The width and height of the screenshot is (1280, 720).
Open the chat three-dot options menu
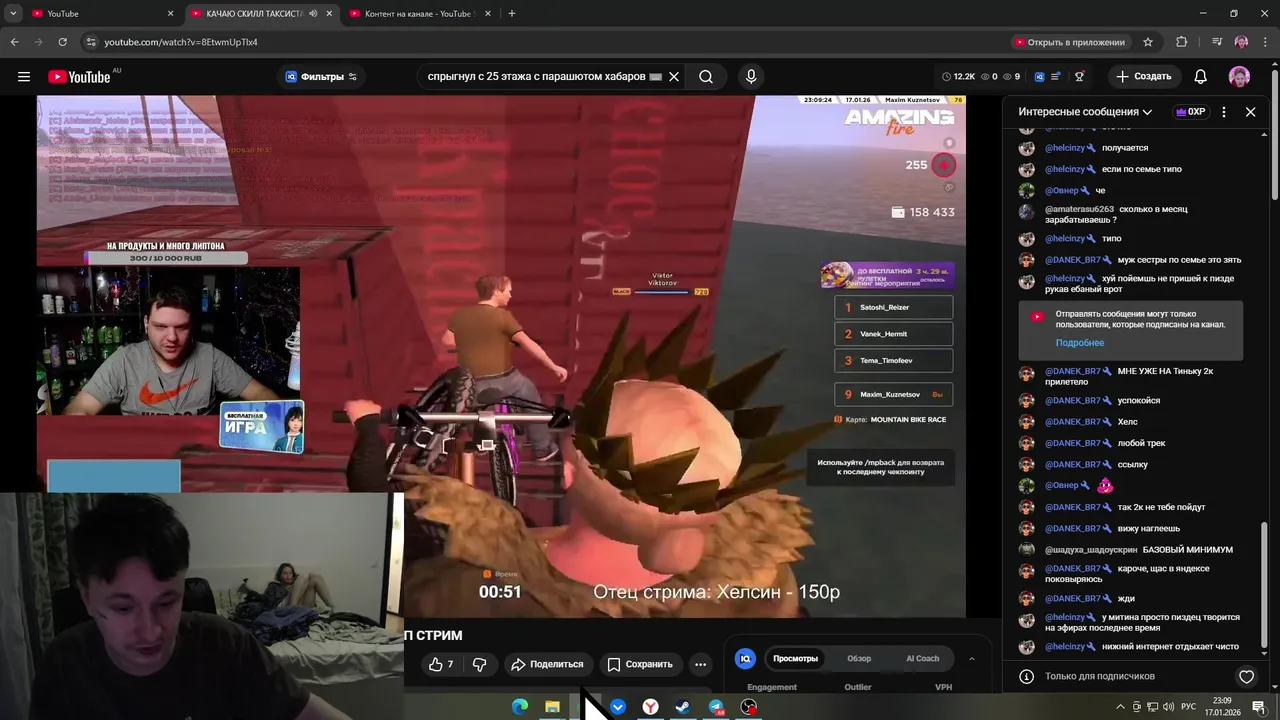(1223, 112)
